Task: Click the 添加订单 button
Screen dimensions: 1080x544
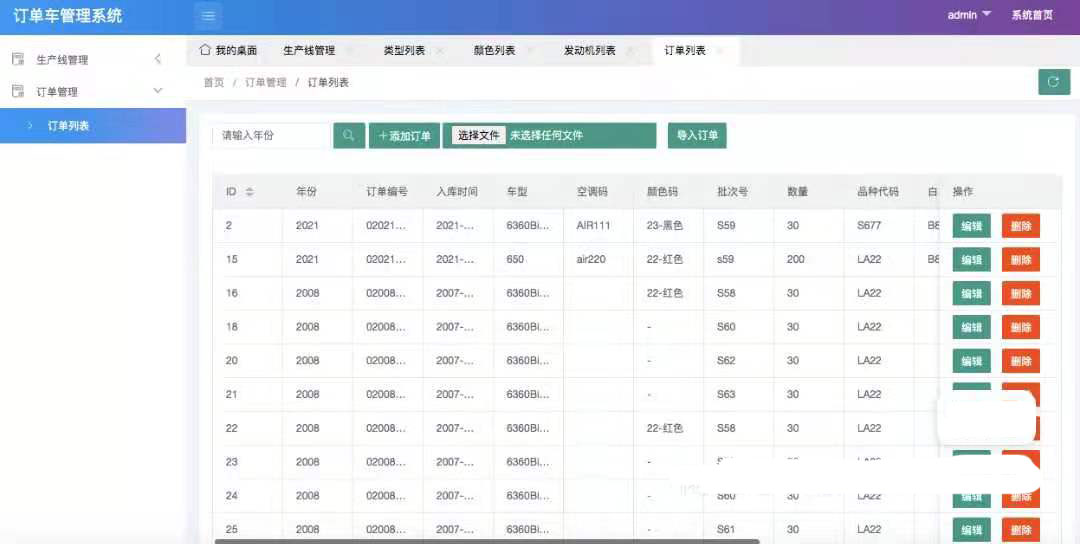Action: point(404,136)
